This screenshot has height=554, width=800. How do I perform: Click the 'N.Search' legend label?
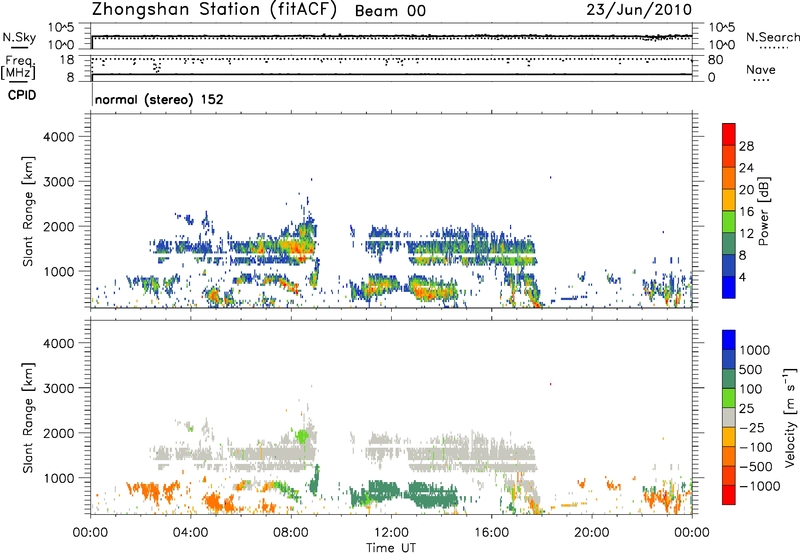[772, 37]
